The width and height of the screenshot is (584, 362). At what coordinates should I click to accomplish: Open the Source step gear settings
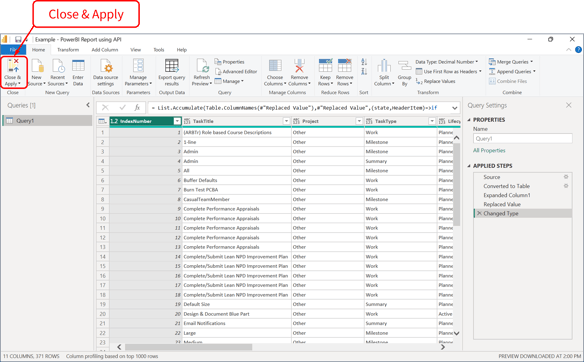click(566, 177)
